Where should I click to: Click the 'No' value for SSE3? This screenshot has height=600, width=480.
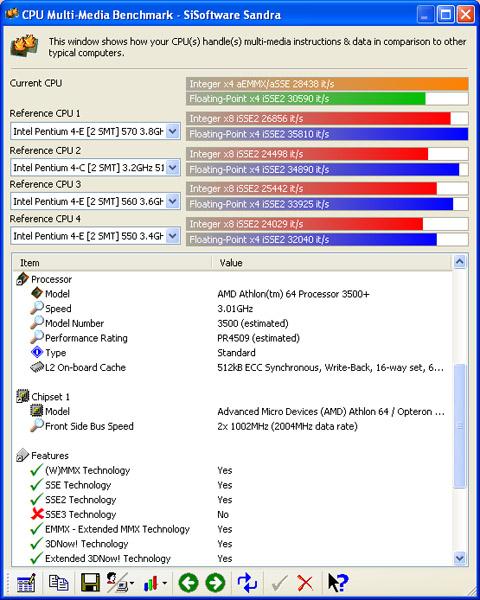click(x=223, y=515)
